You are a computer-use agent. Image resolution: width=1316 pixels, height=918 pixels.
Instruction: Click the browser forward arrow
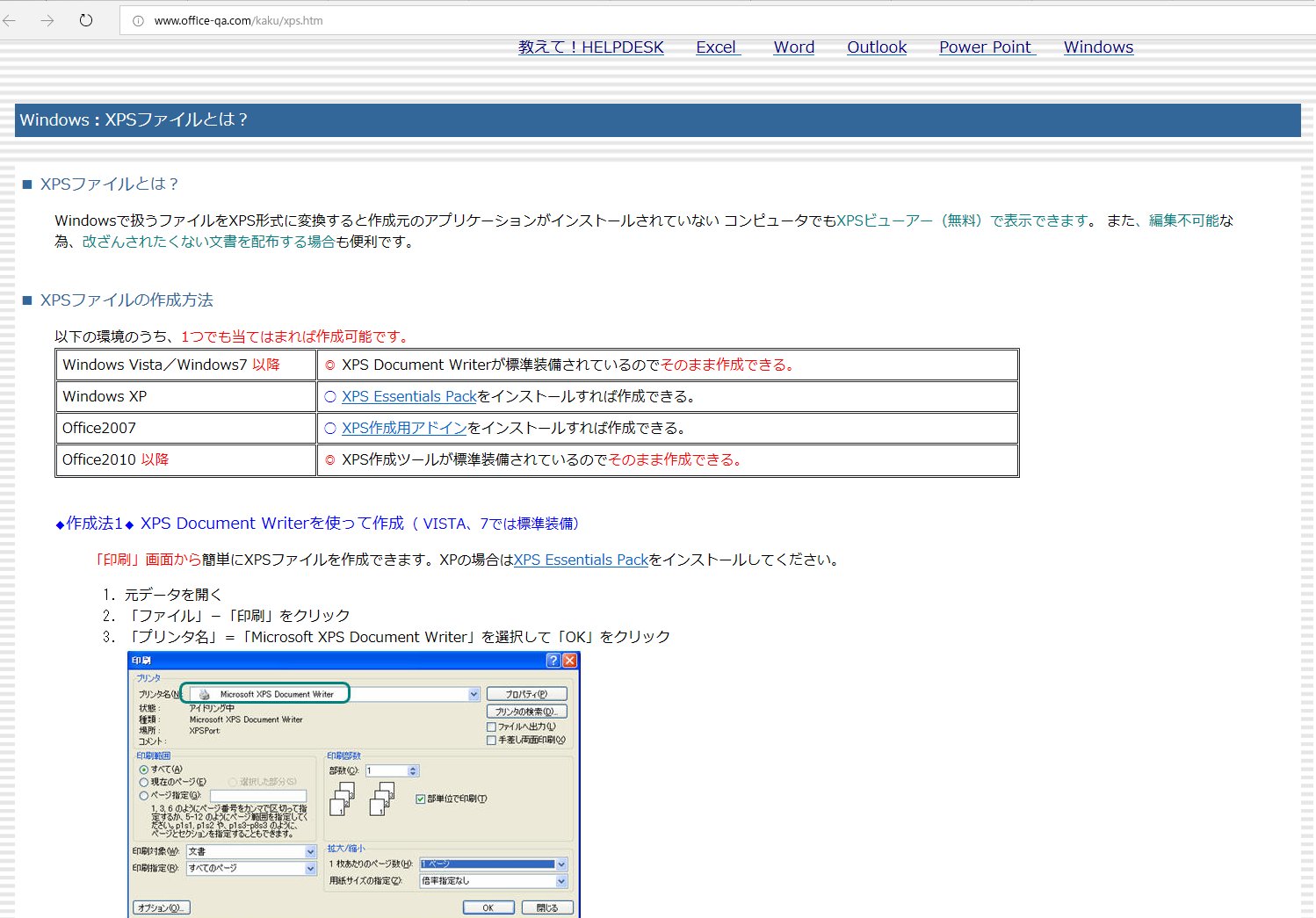point(47,20)
